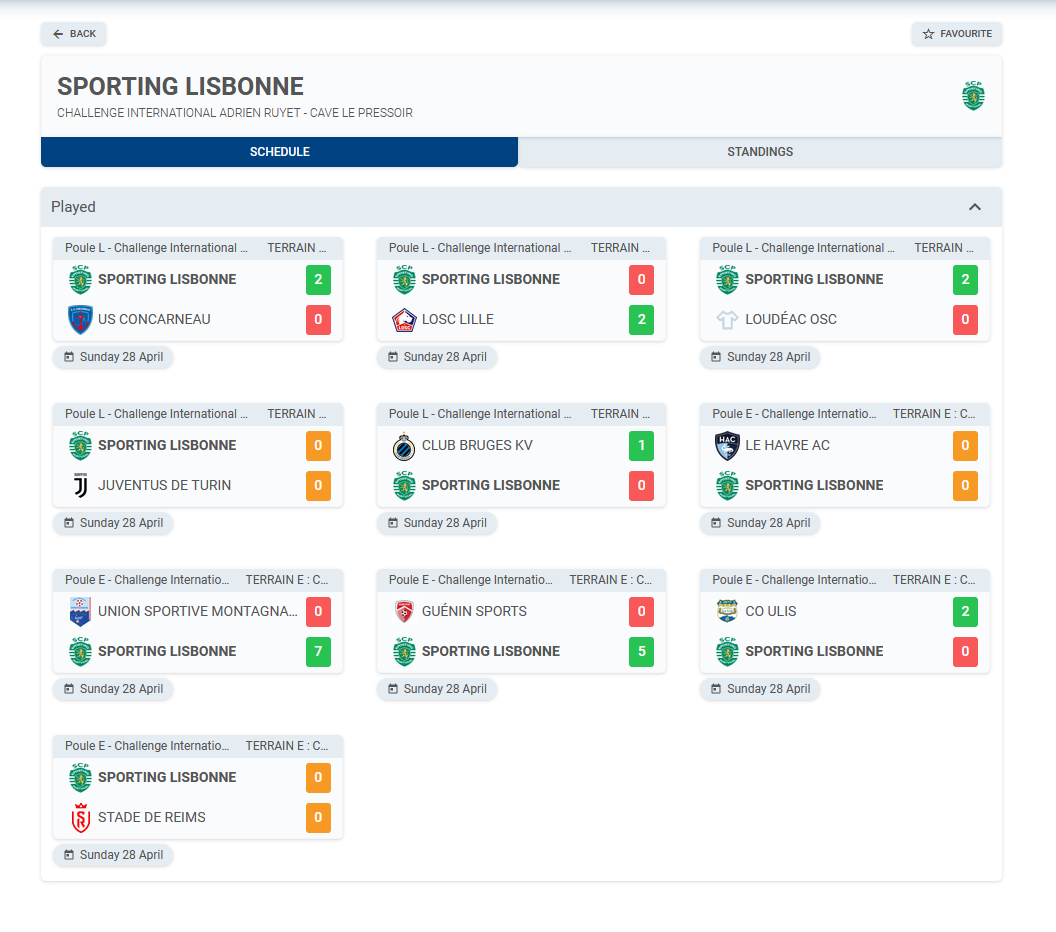Click the Loudéac OSC shirt placeholder icon
This screenshot has height=932, width=1056.
pos(727,319)
